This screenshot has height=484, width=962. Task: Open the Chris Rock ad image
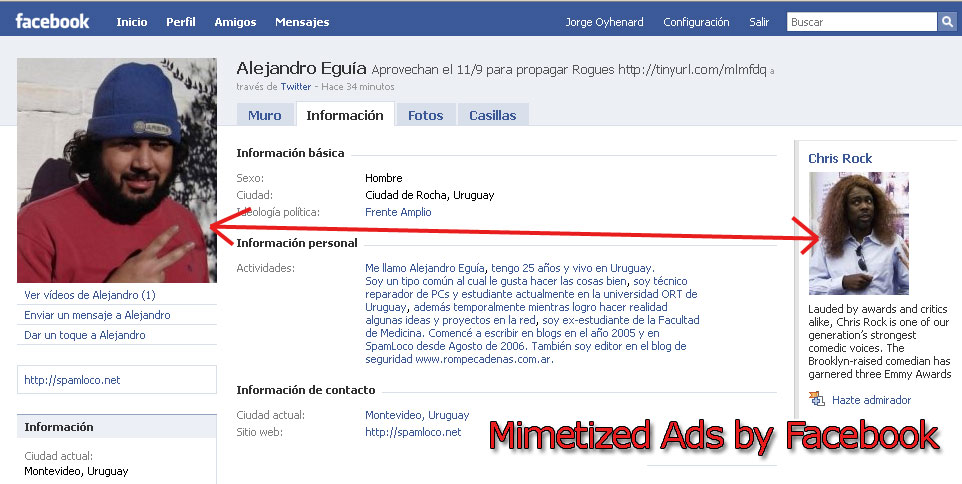tap(858, 233)
